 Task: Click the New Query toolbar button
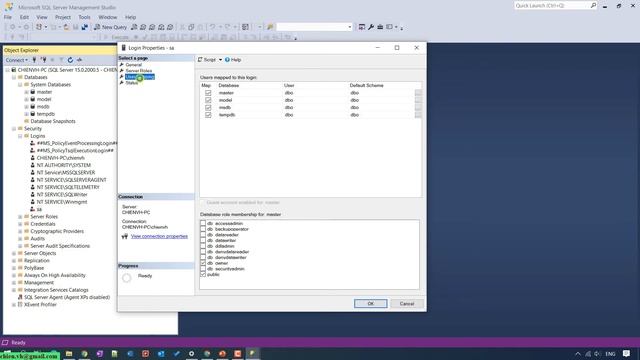coord(111,27)
